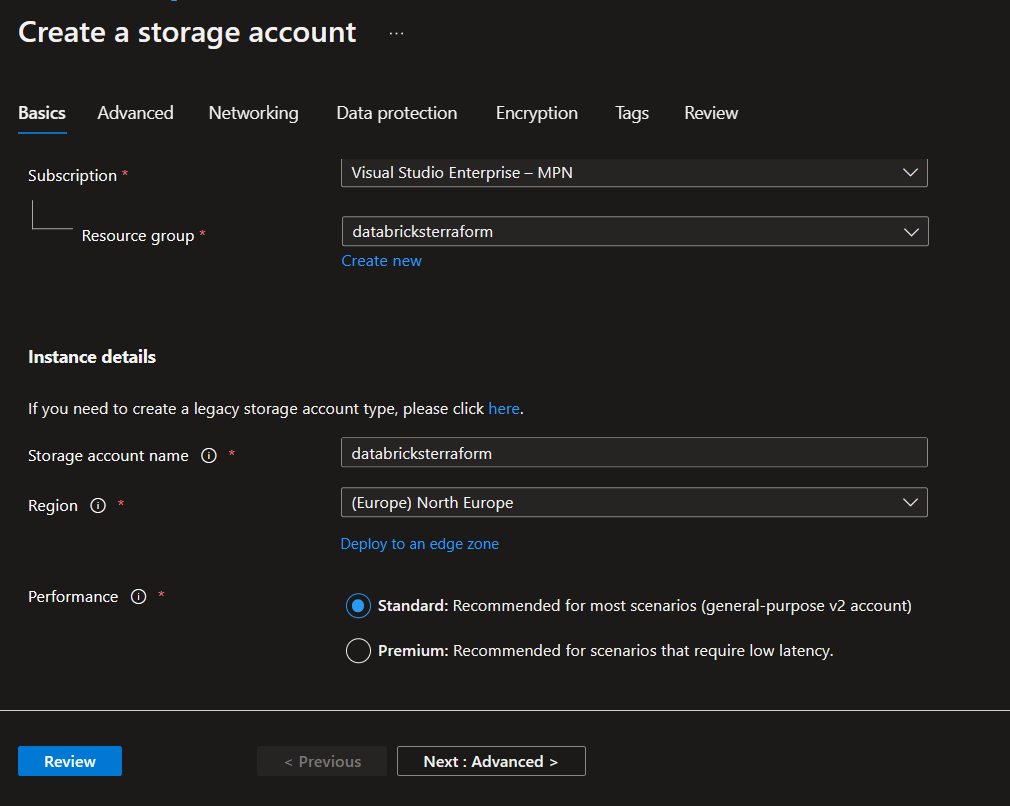The height and width of the screenshot is (806, 1010).
Task: Click the info icon beside Storage account name
Action: [x=209, y=455]
